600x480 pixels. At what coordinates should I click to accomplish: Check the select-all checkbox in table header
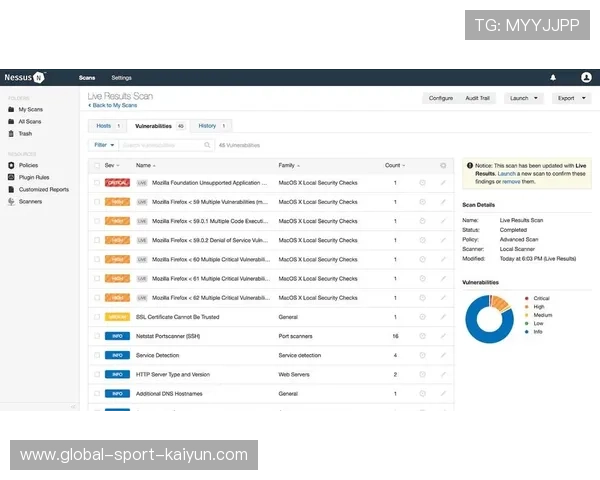coord(97,165)
